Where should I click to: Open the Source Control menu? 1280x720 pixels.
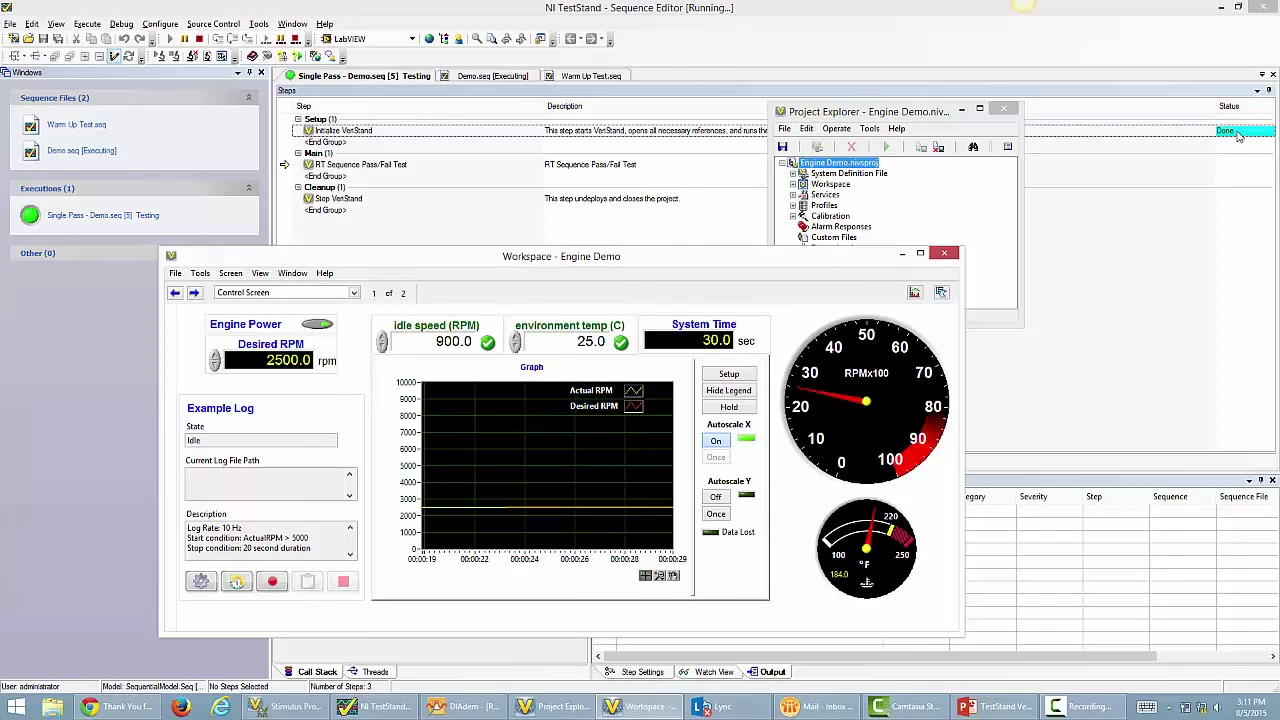213,24
